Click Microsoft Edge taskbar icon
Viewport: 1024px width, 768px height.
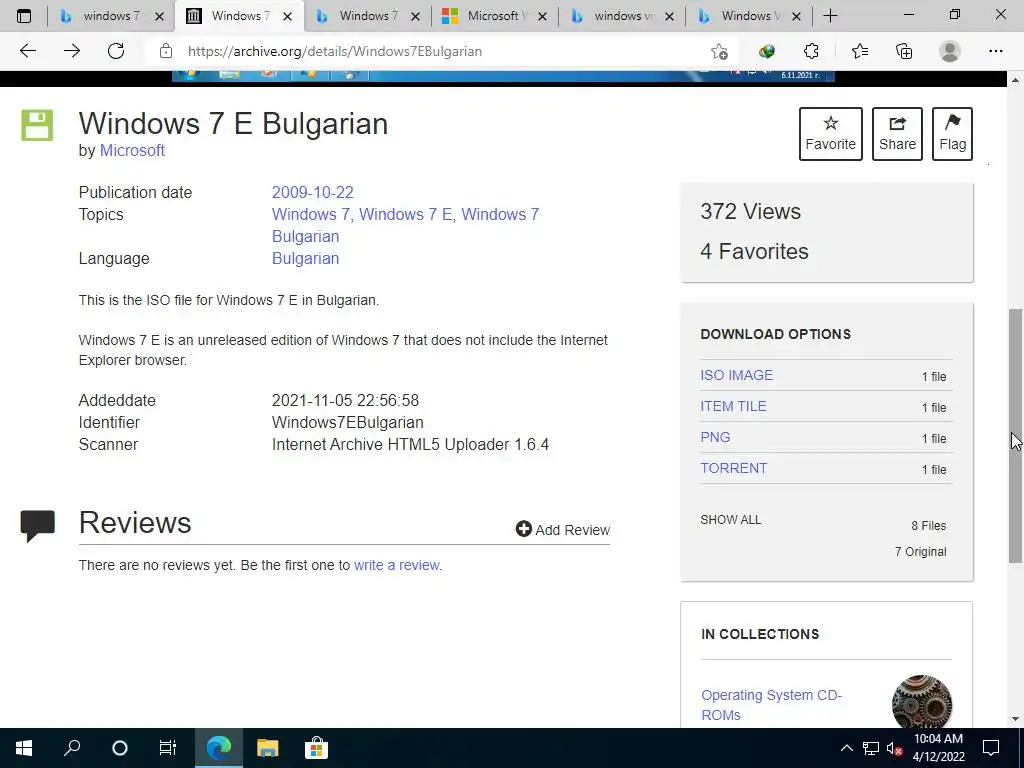point(219,748)
